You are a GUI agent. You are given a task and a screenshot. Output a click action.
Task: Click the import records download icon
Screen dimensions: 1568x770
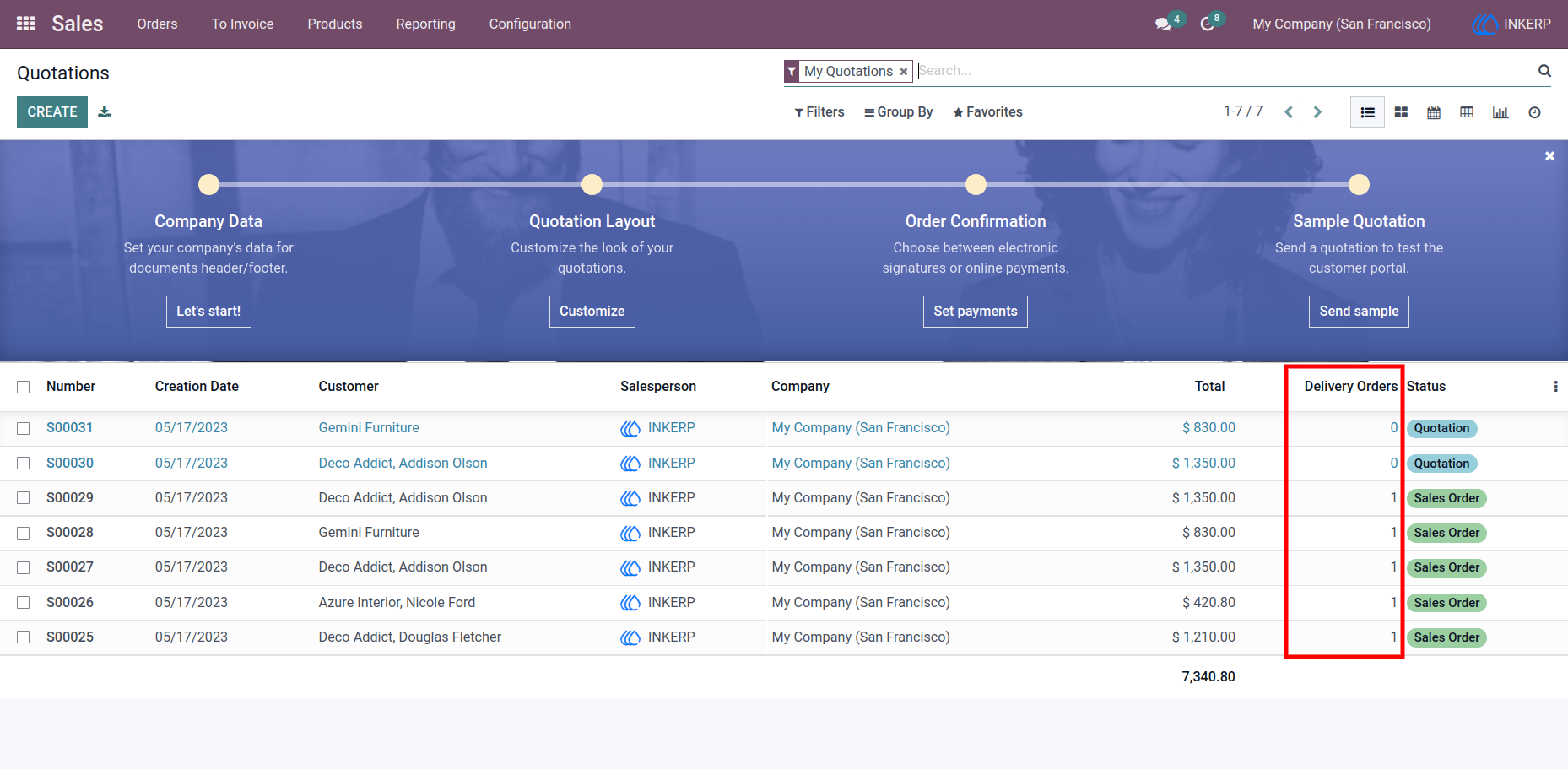(x=105, y=111)
